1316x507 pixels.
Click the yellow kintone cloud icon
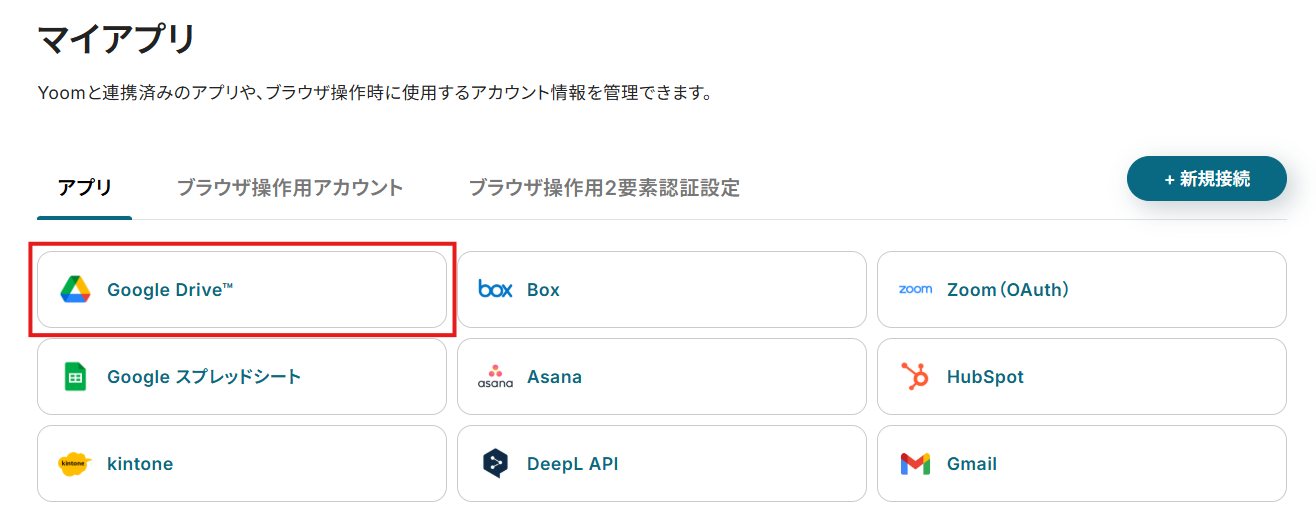pos(75,464)
